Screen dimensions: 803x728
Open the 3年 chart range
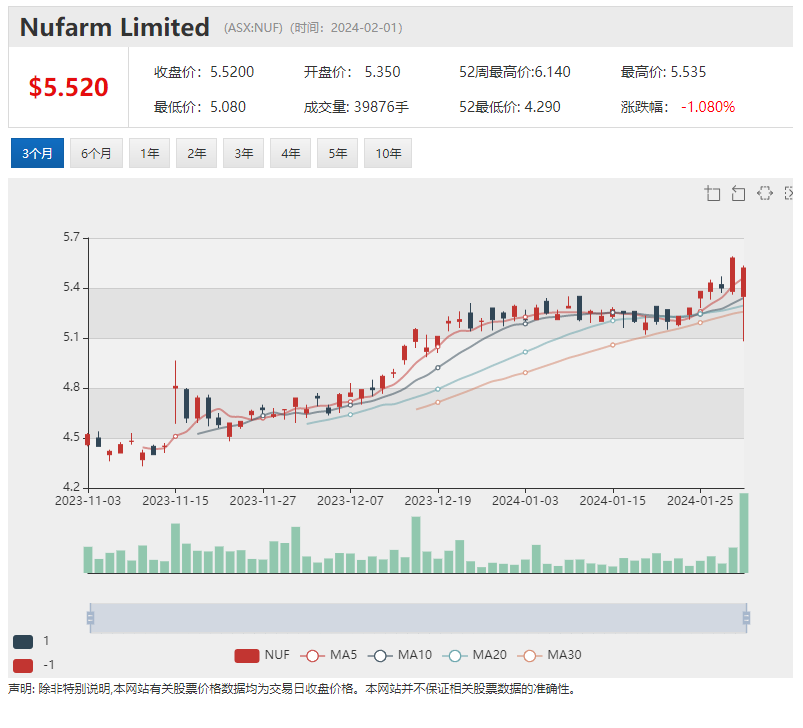click(x=244, y=153)
